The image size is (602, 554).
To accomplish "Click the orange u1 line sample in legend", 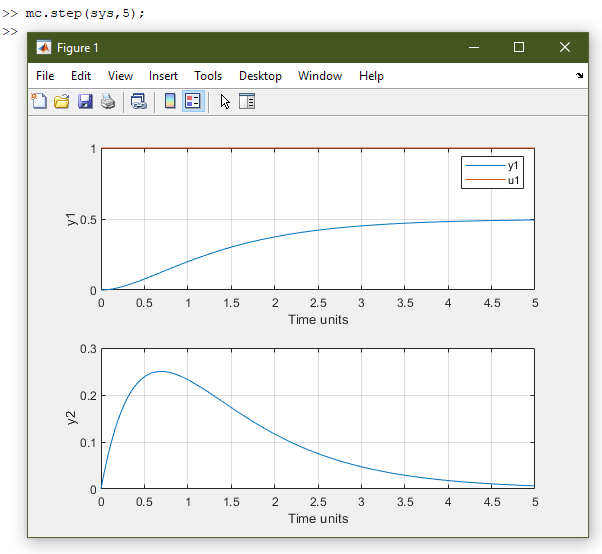I will 485,180.
